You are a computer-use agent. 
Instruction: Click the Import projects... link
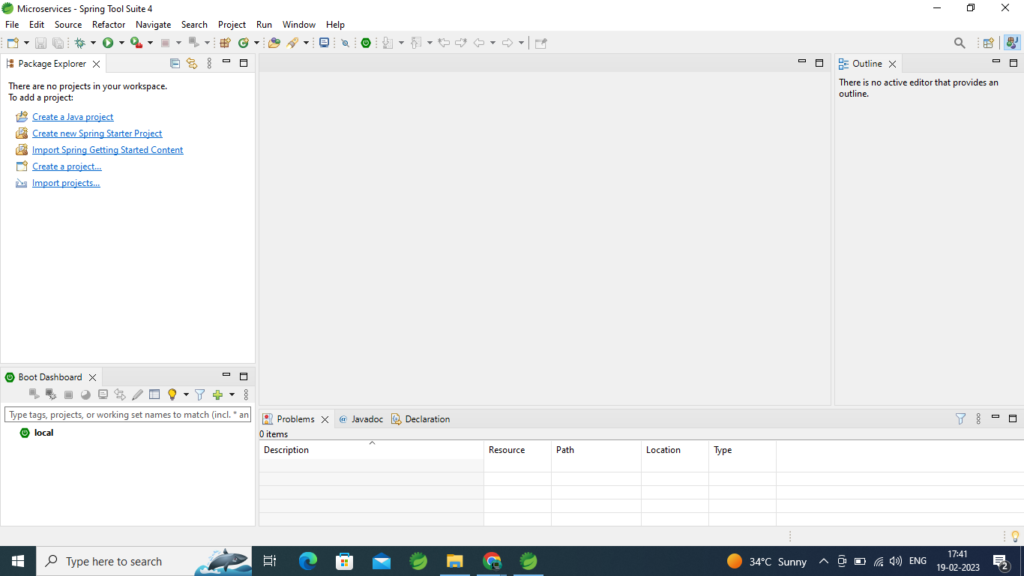coord(66,183)
